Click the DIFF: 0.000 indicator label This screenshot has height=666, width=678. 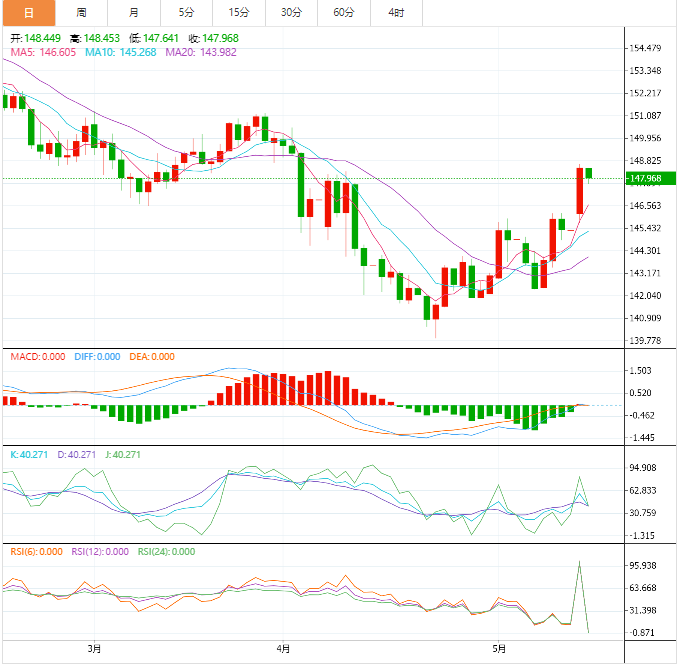point(97,357)
